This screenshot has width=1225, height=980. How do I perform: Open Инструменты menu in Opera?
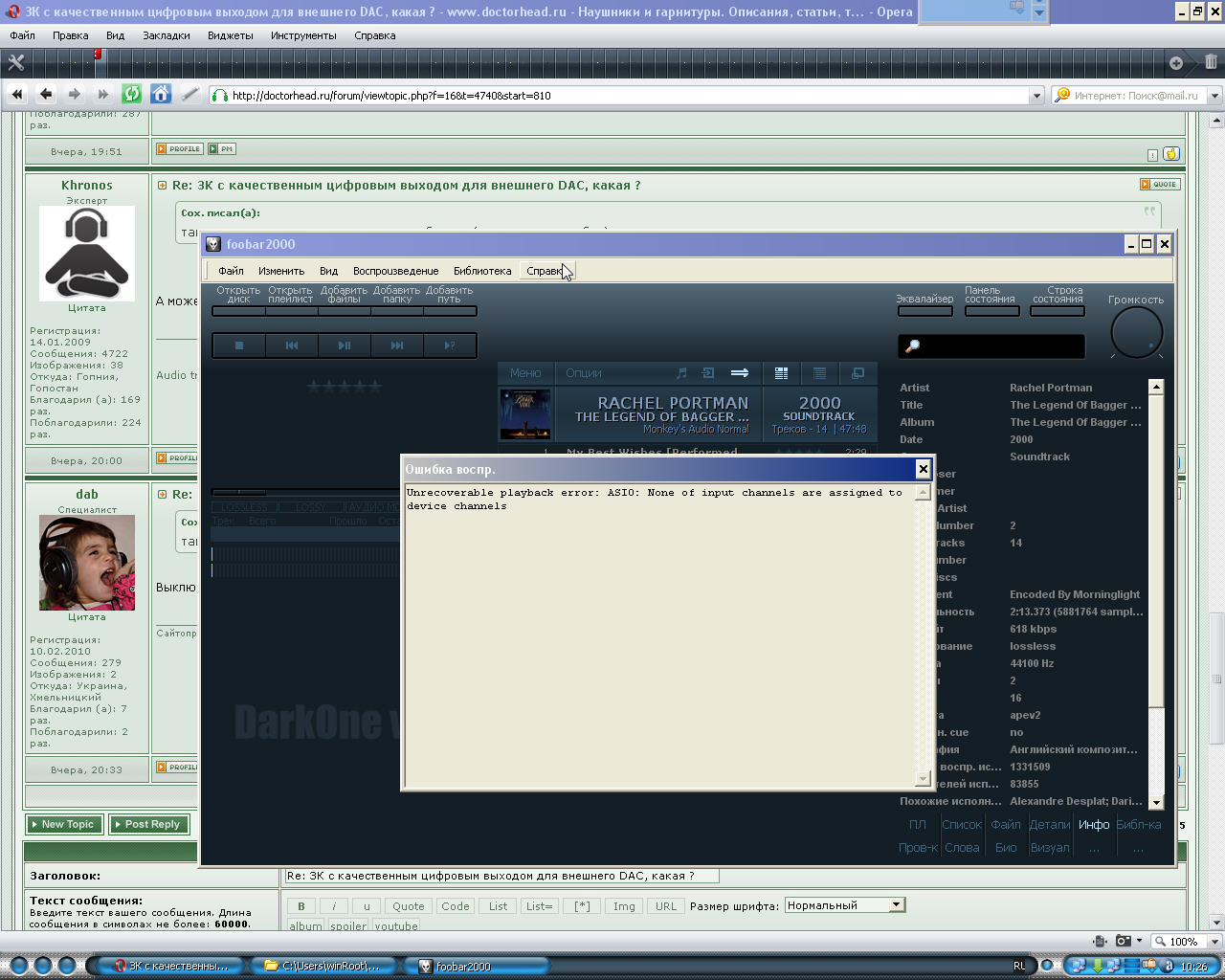pos(303,35)
